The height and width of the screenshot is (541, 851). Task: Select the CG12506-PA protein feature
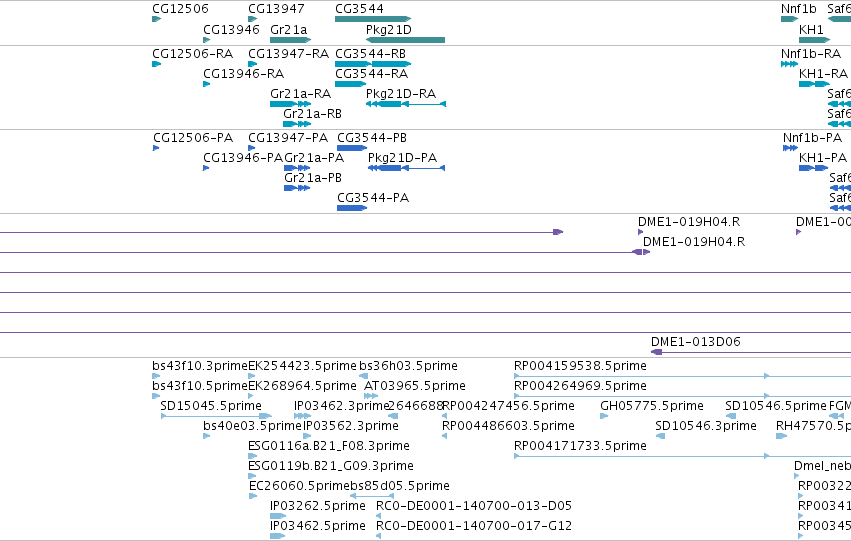point(156,148)
